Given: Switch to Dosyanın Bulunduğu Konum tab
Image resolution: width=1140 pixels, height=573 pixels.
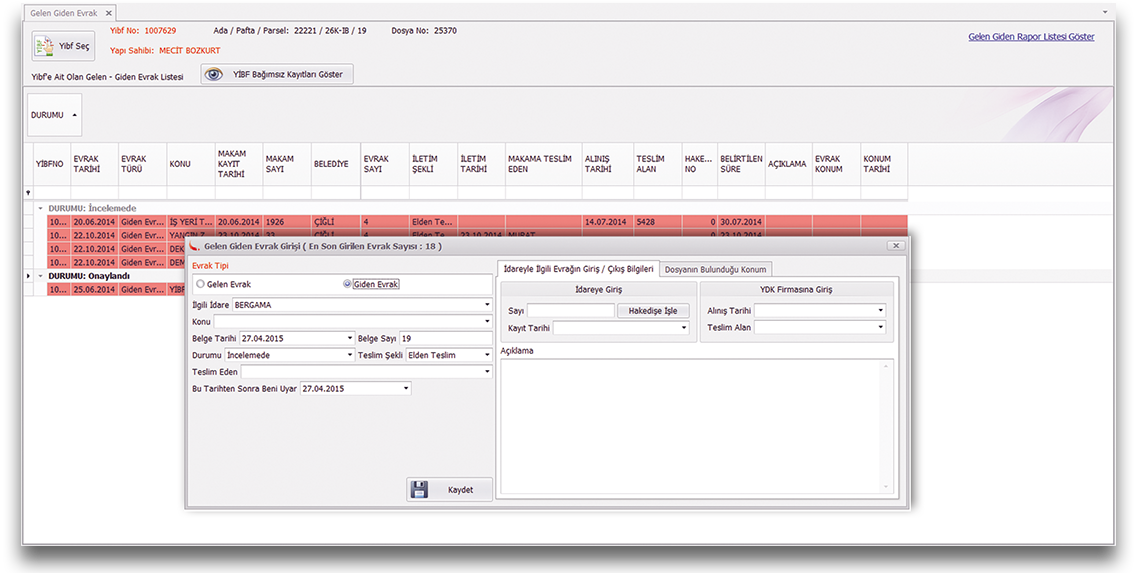Looking at the screenshot, I should [715, 269].
